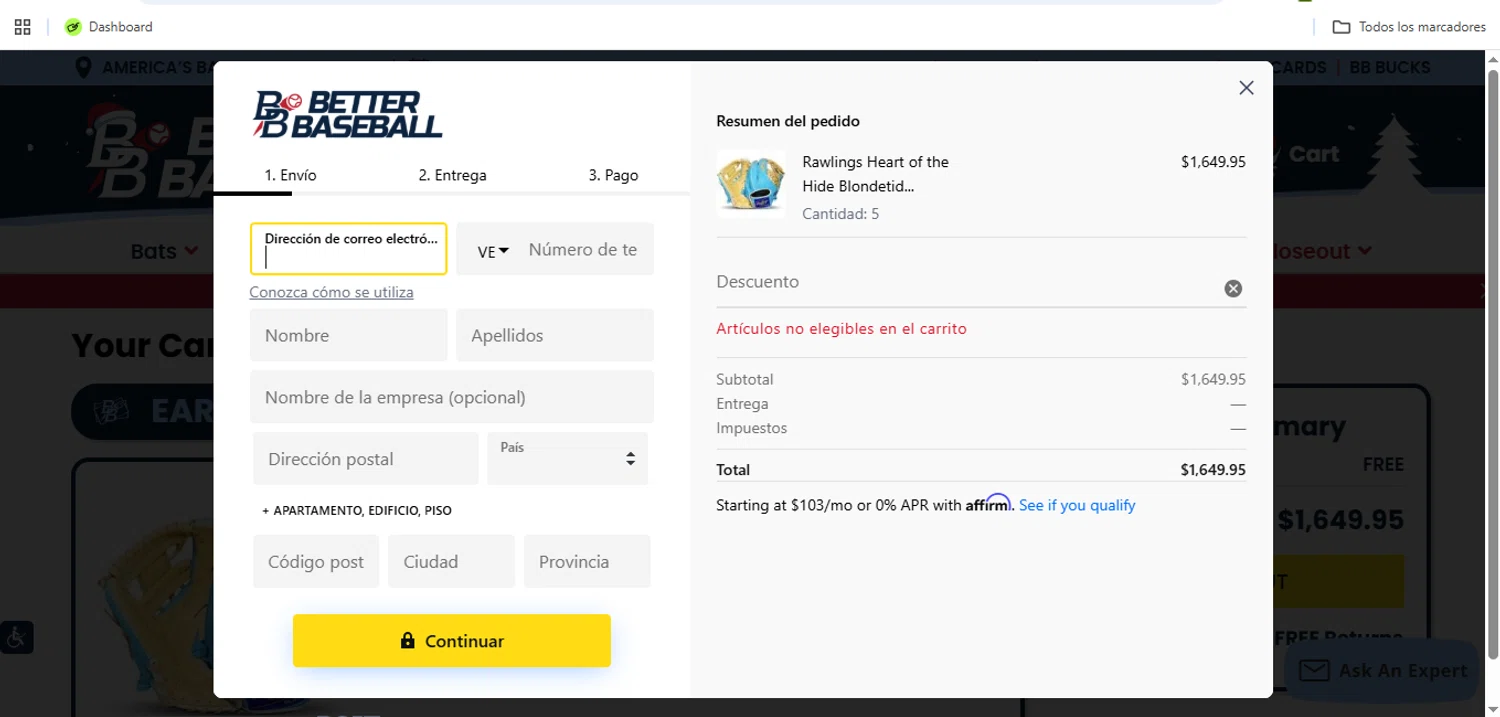This screenshot has height=717, width=1500.
Task: Click the Continuar button
Action: [452, 641]
